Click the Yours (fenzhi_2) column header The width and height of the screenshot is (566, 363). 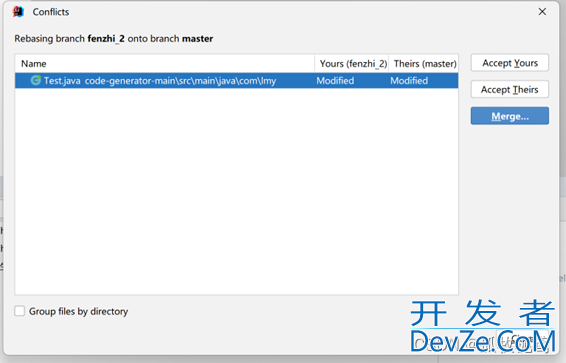click(352, 64)
